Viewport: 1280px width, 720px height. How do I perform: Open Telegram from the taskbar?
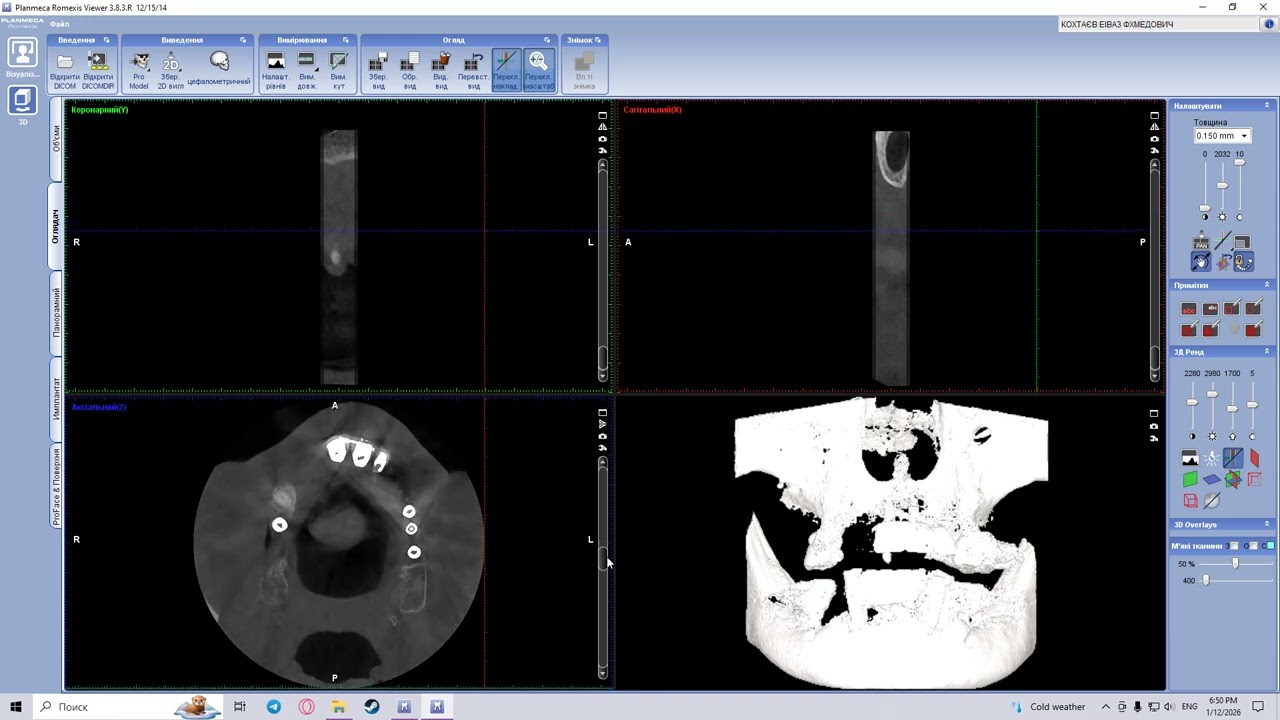pos(274,707)
